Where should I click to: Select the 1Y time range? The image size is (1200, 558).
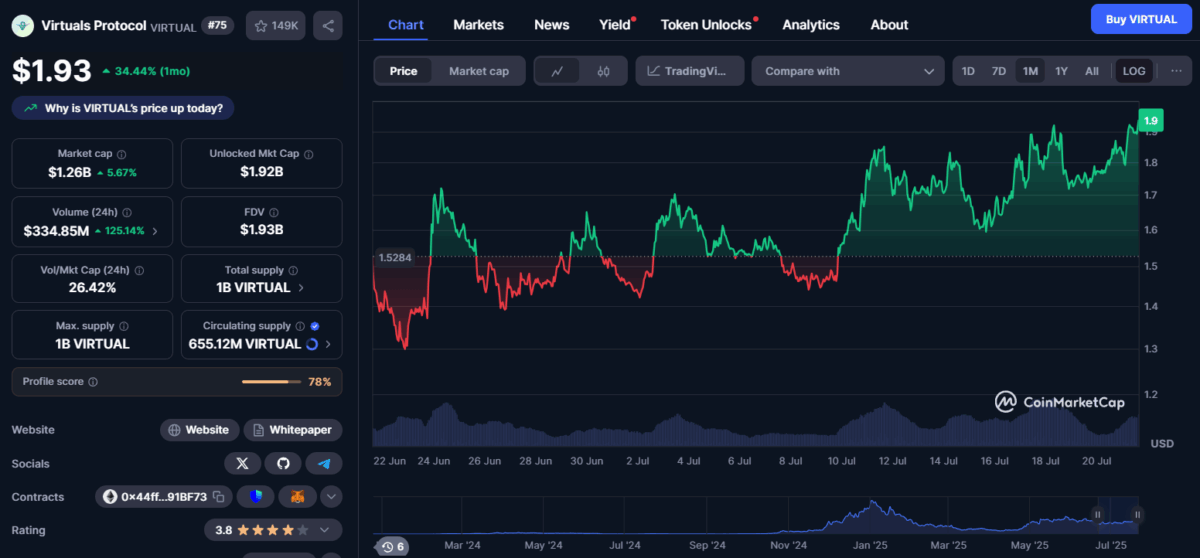(x=1062, y=71)
